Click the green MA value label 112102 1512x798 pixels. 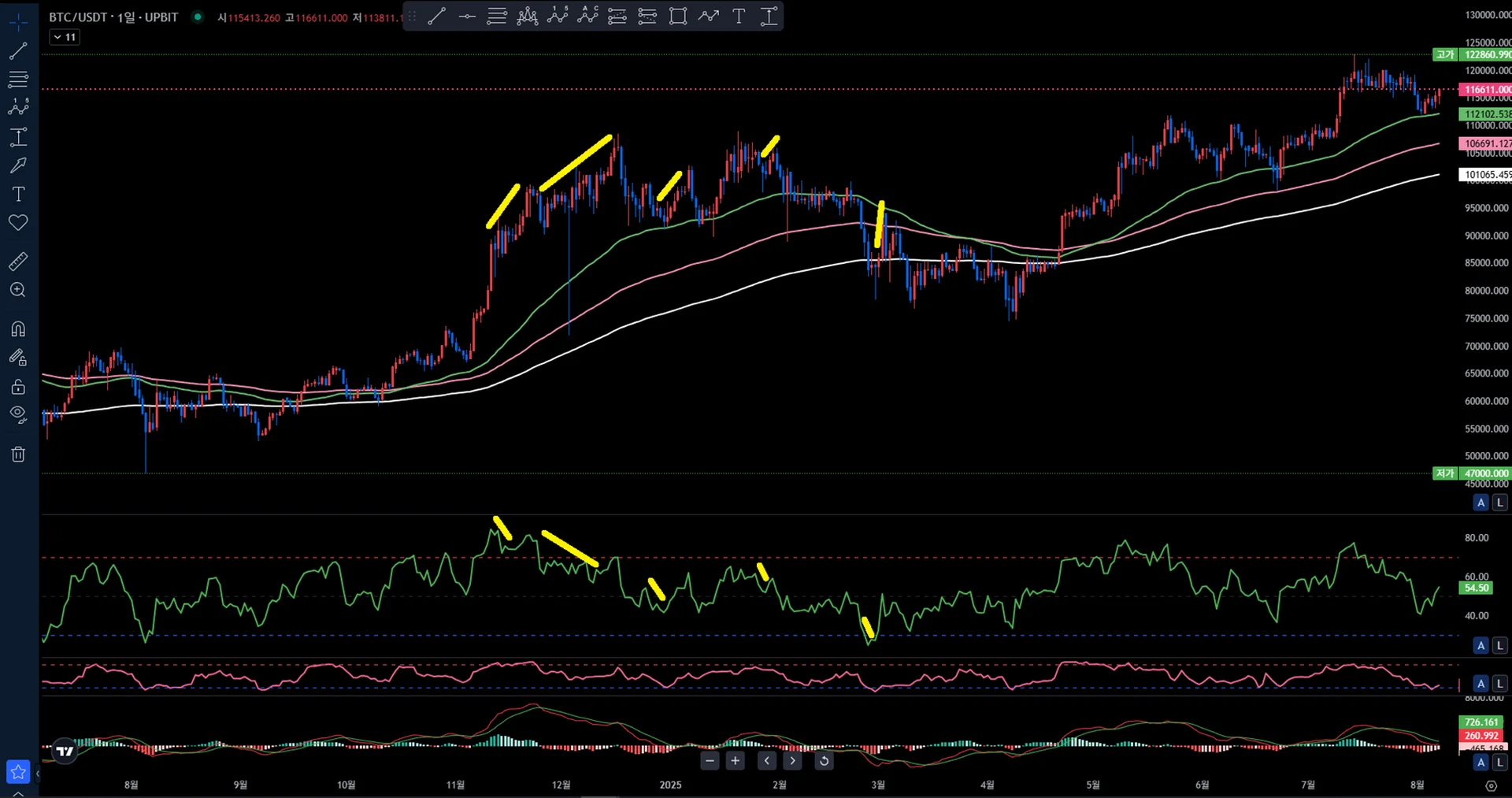point(1485,114)
